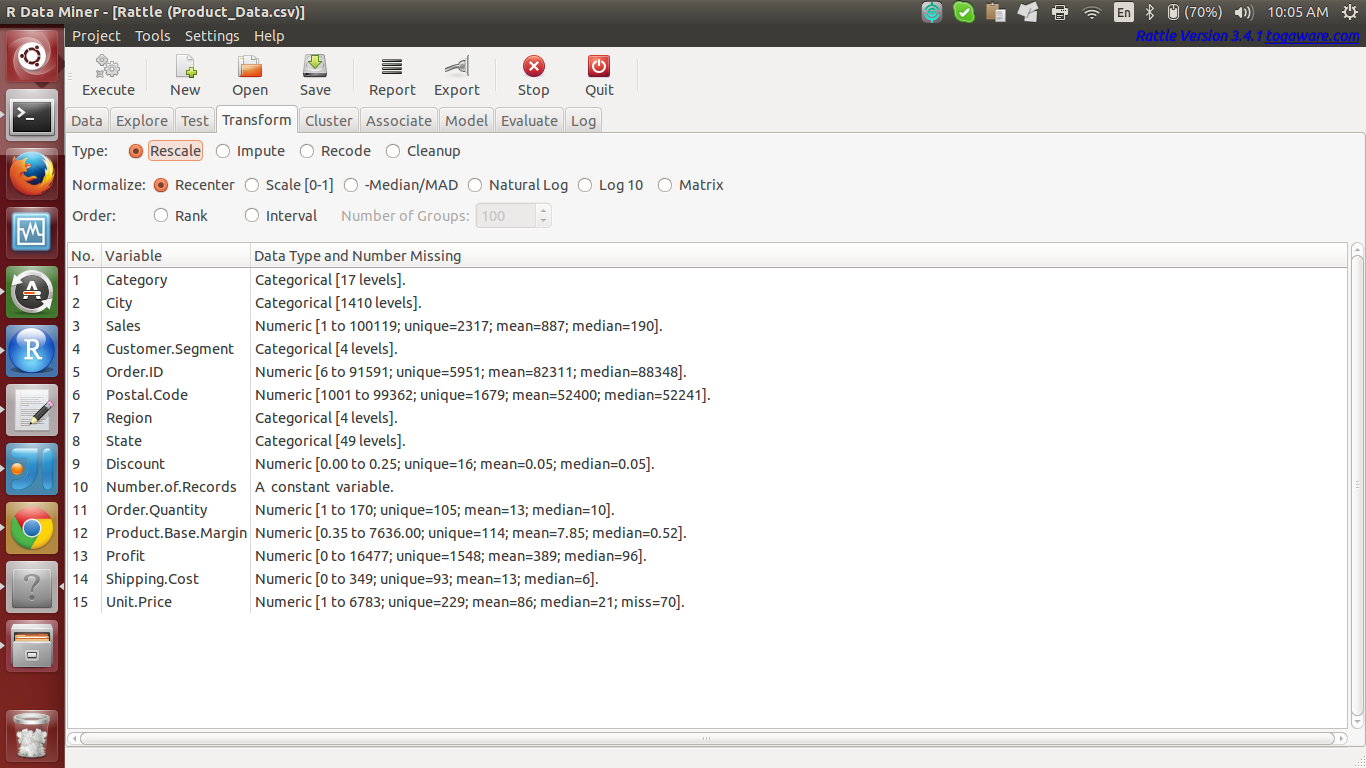Open the Trash from the dock

[32, 735]
